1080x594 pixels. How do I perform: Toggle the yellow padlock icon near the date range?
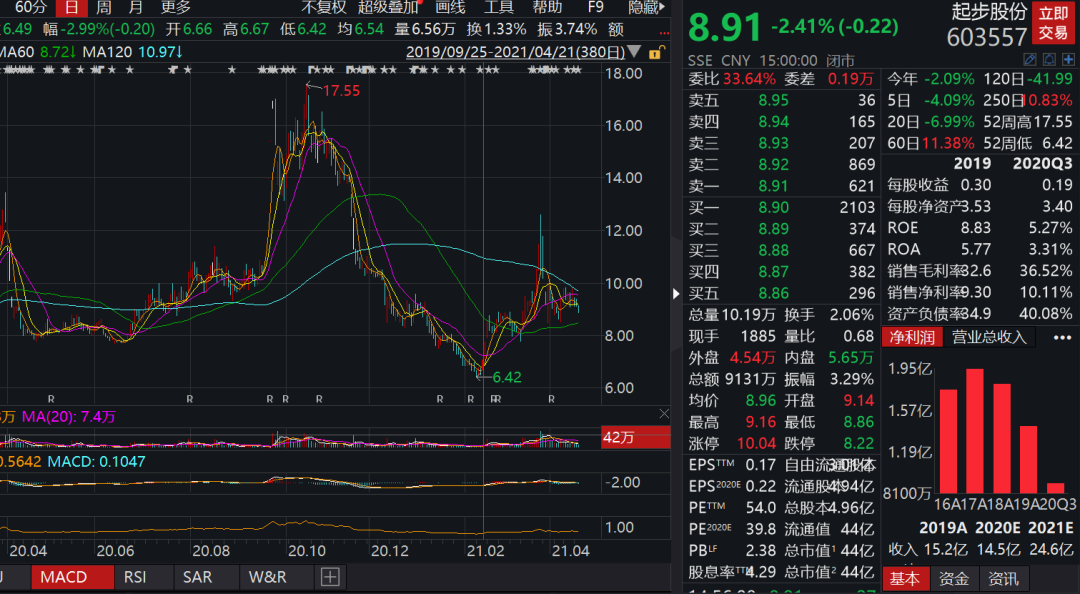click(656, 52)
